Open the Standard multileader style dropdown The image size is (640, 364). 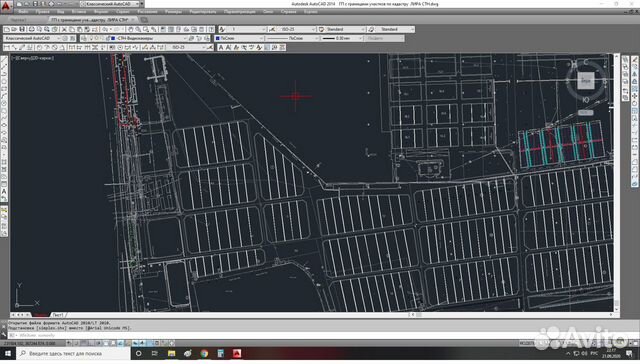click(395, 29)
